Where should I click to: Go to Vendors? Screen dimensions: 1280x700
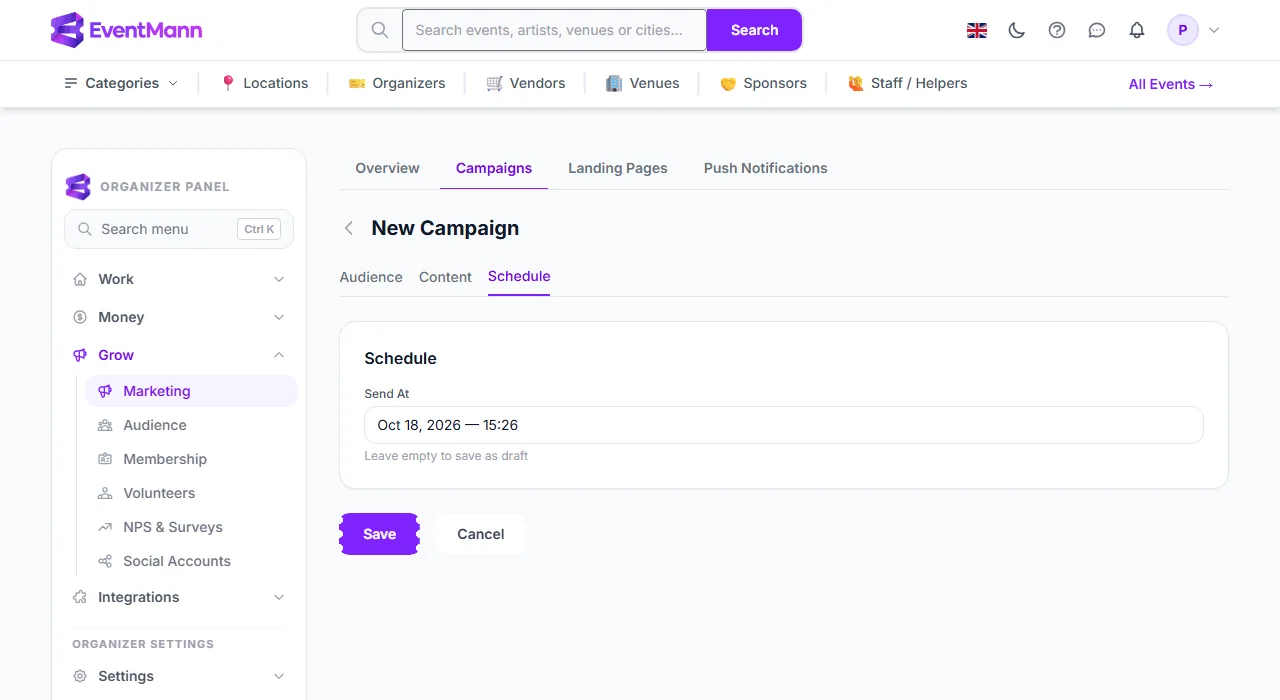pyautogui.click(x=526, y=83)
